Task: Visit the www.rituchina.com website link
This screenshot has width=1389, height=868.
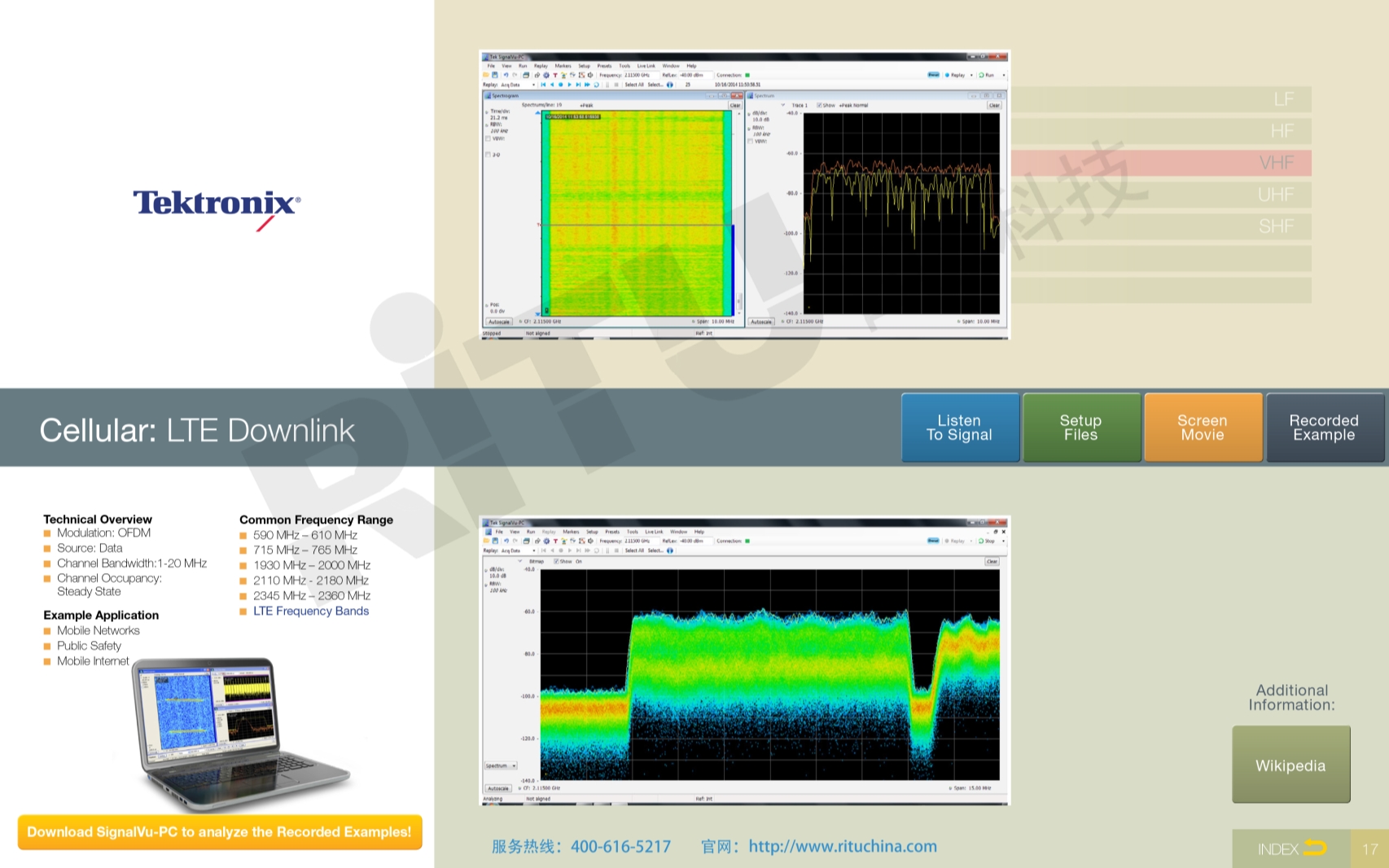Action: tap(842, 846)
